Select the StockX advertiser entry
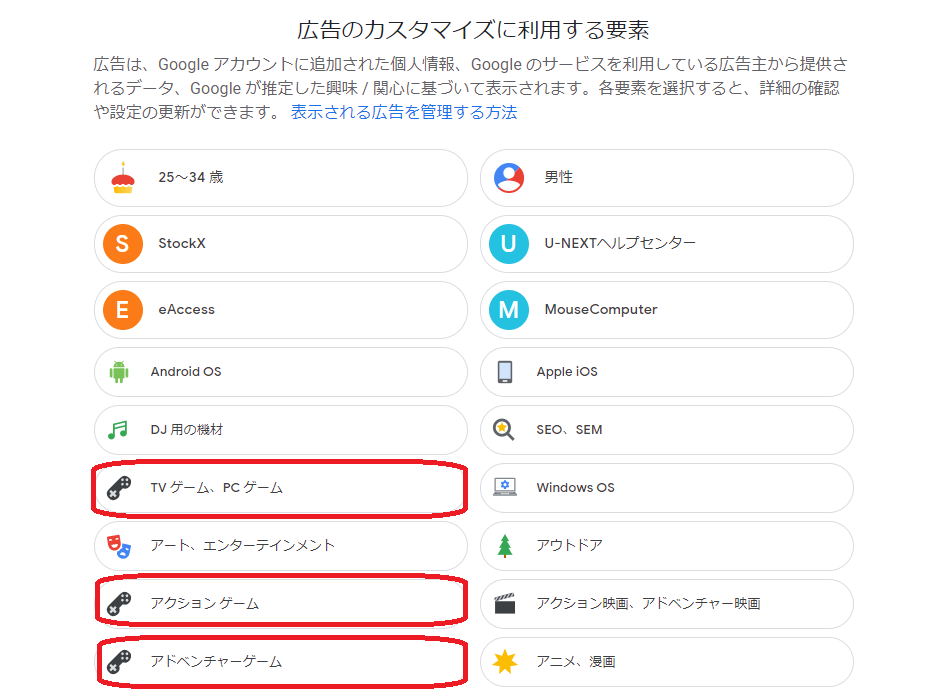Viewport: 936px width, 692px height. click(281, 244)
